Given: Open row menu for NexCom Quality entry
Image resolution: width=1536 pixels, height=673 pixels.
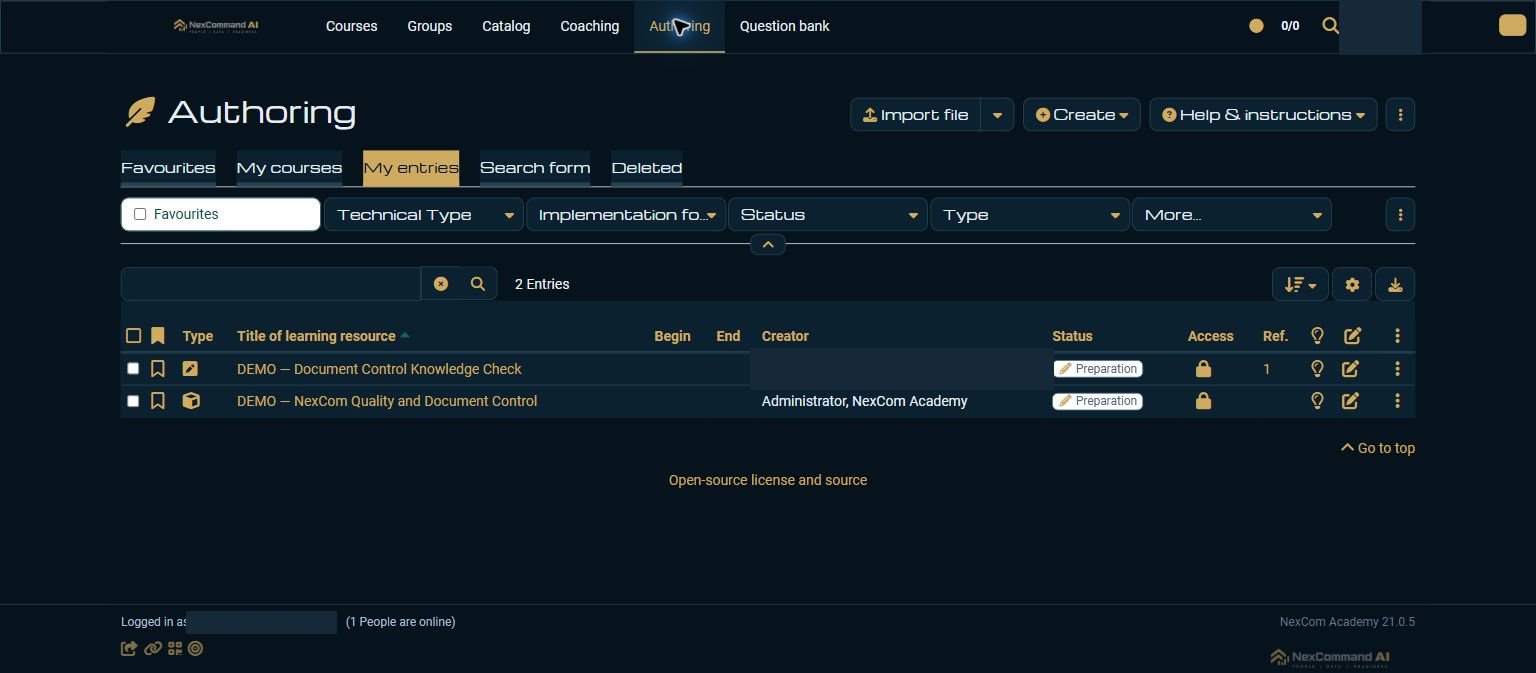Looking at the screenshot, I should tap(1397, 401).
